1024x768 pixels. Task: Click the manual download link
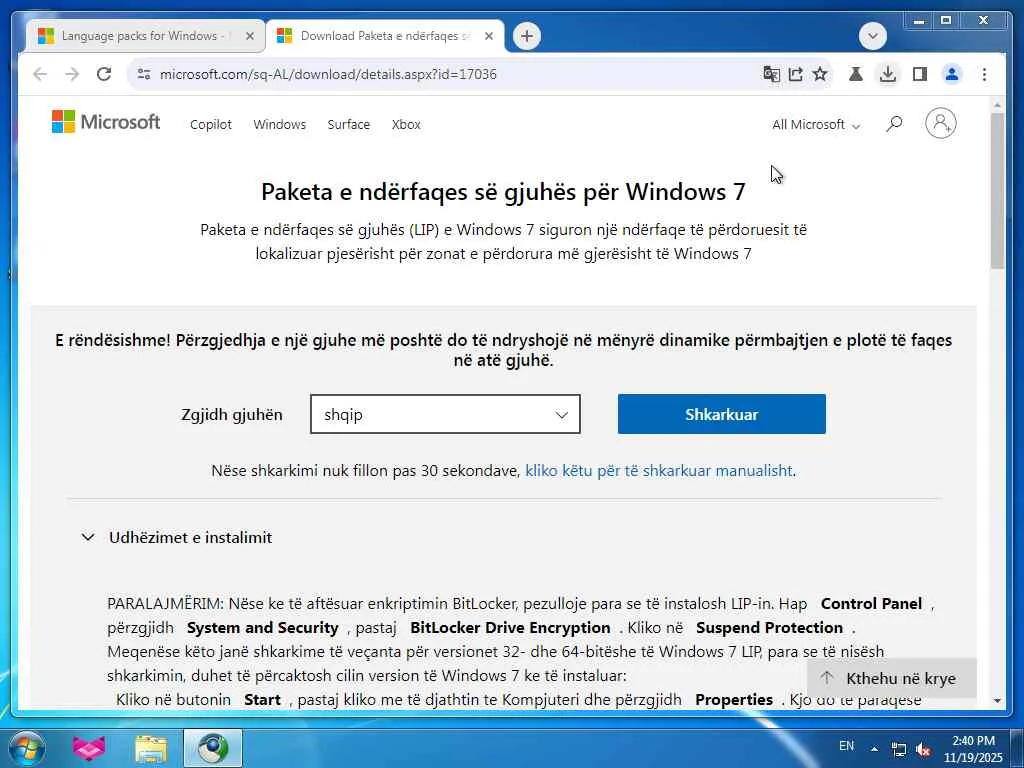tap(658, 470)
